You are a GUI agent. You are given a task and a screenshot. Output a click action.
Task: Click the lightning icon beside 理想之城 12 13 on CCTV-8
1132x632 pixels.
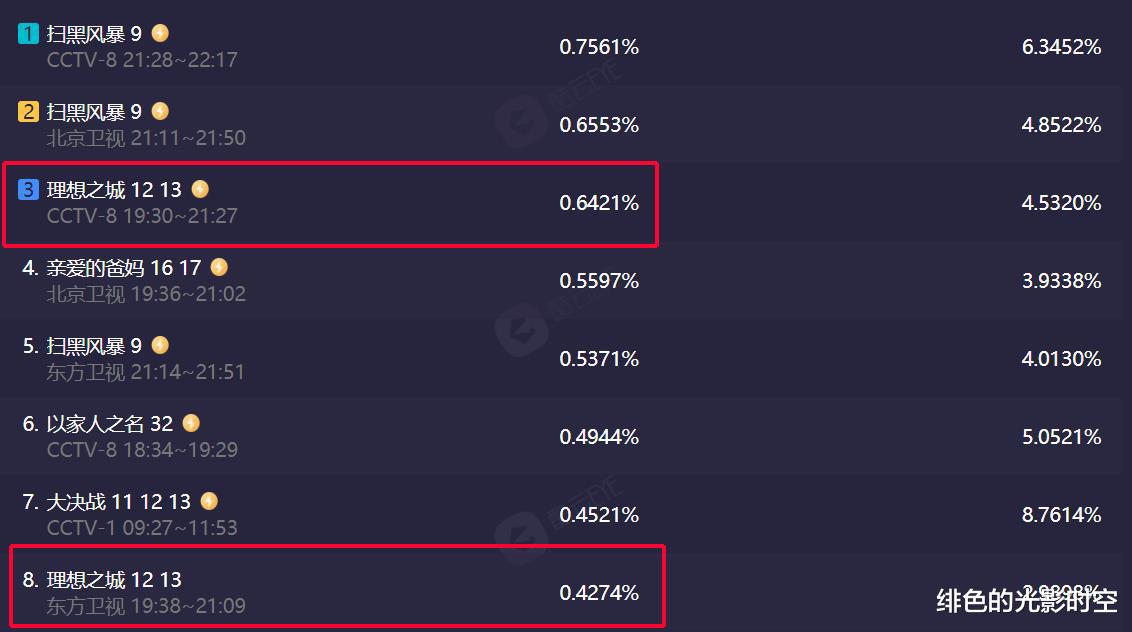[x=200, y=189]
